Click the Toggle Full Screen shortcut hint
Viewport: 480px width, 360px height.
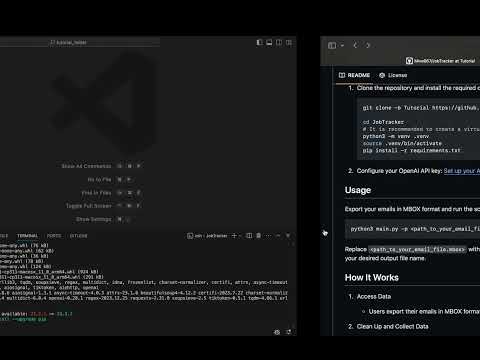[x=103, y=206]
